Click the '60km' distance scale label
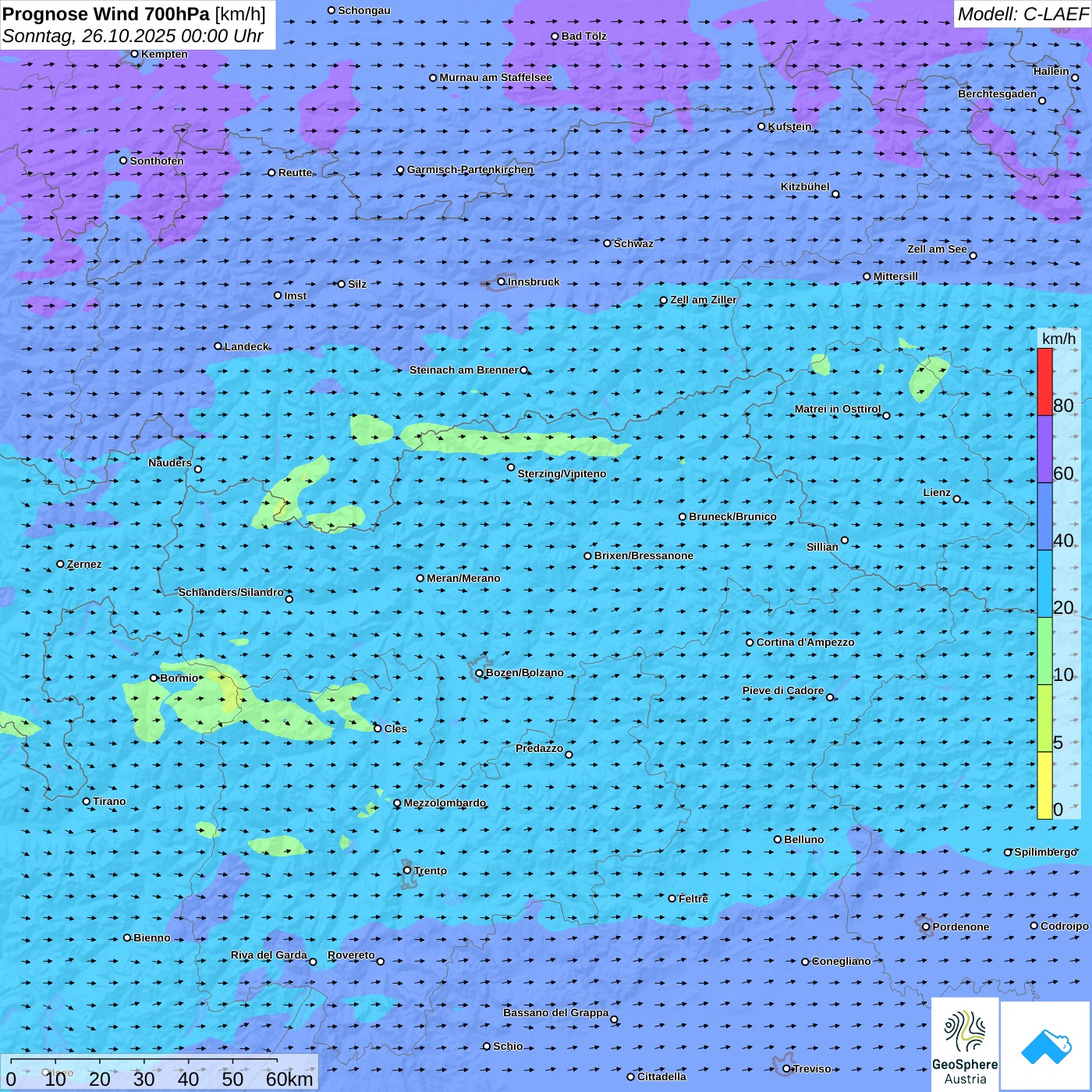 [x=289, y=1079]
